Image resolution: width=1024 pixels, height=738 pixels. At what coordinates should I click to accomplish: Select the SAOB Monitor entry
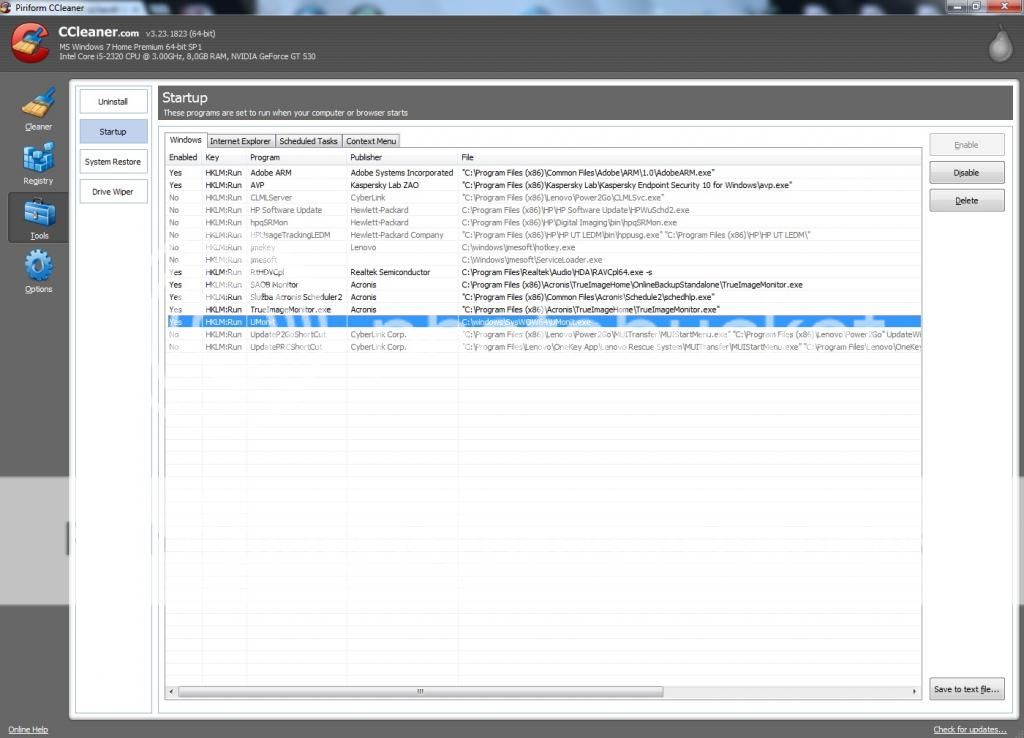coord(543,285)
